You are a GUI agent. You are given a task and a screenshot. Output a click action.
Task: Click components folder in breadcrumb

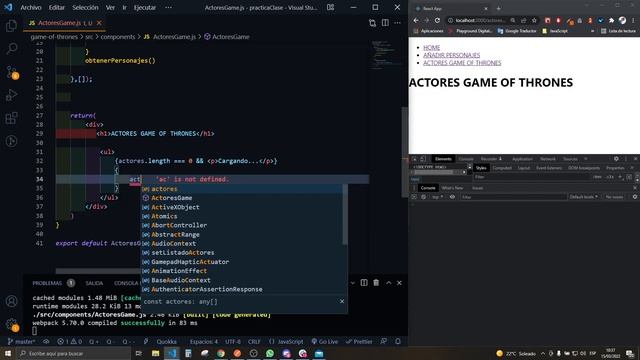(118, 37)
